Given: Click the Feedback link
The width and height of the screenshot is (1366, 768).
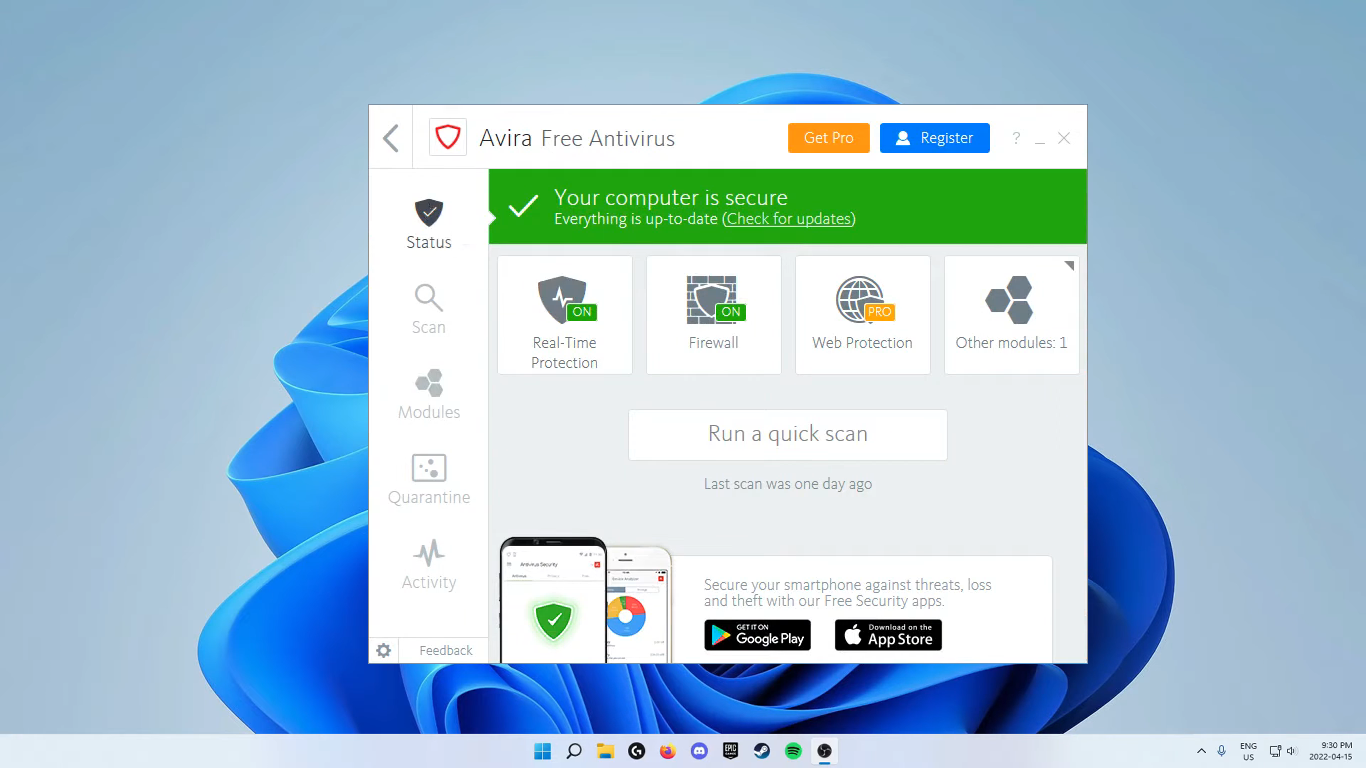Looking at the screenshot, I should tap(446, 651).
